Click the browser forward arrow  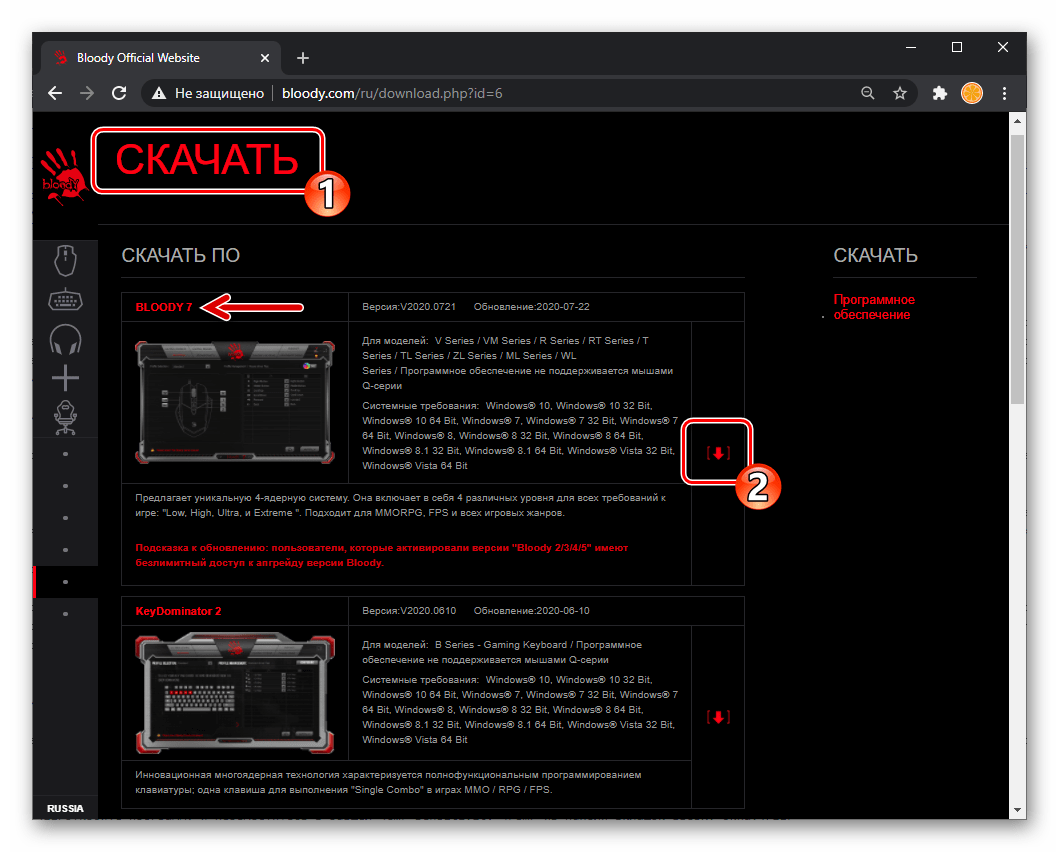87,93
